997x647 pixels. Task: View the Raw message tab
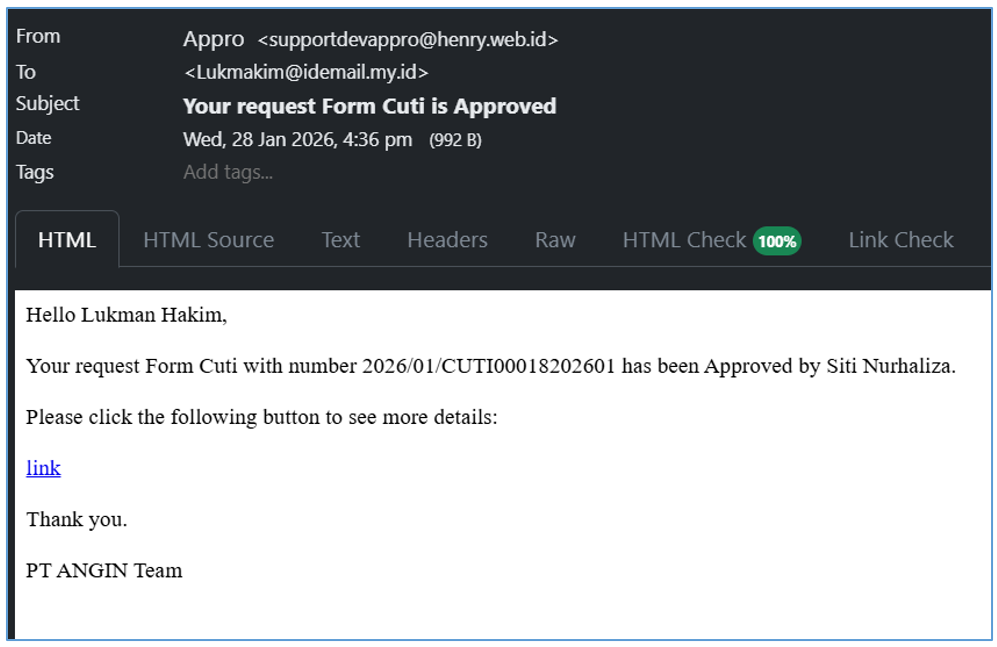coord(555,240)
